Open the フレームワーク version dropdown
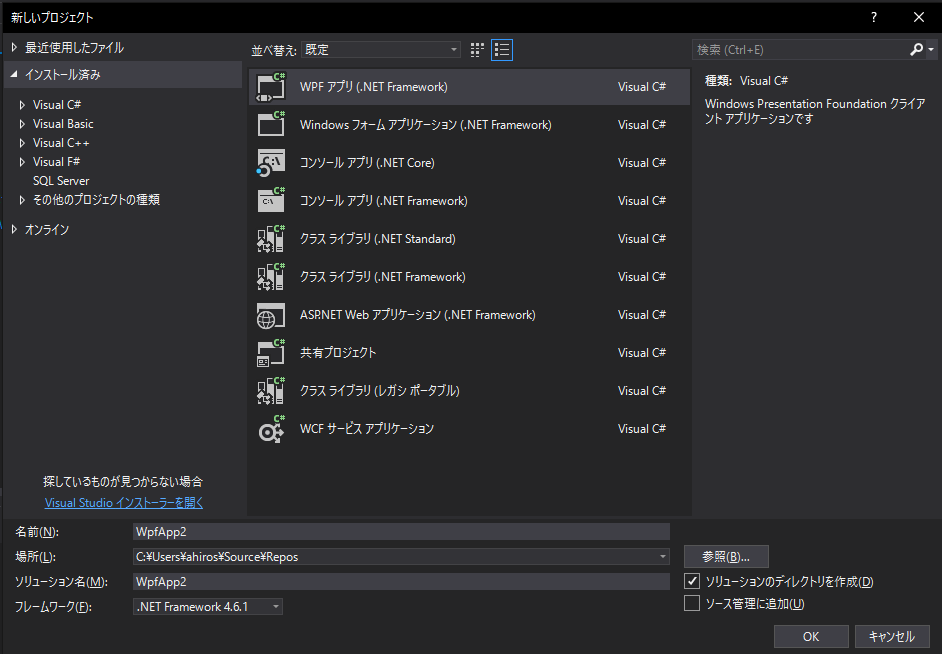The width and height of the screenshot is (942, 654). click(x=275, y=606)
